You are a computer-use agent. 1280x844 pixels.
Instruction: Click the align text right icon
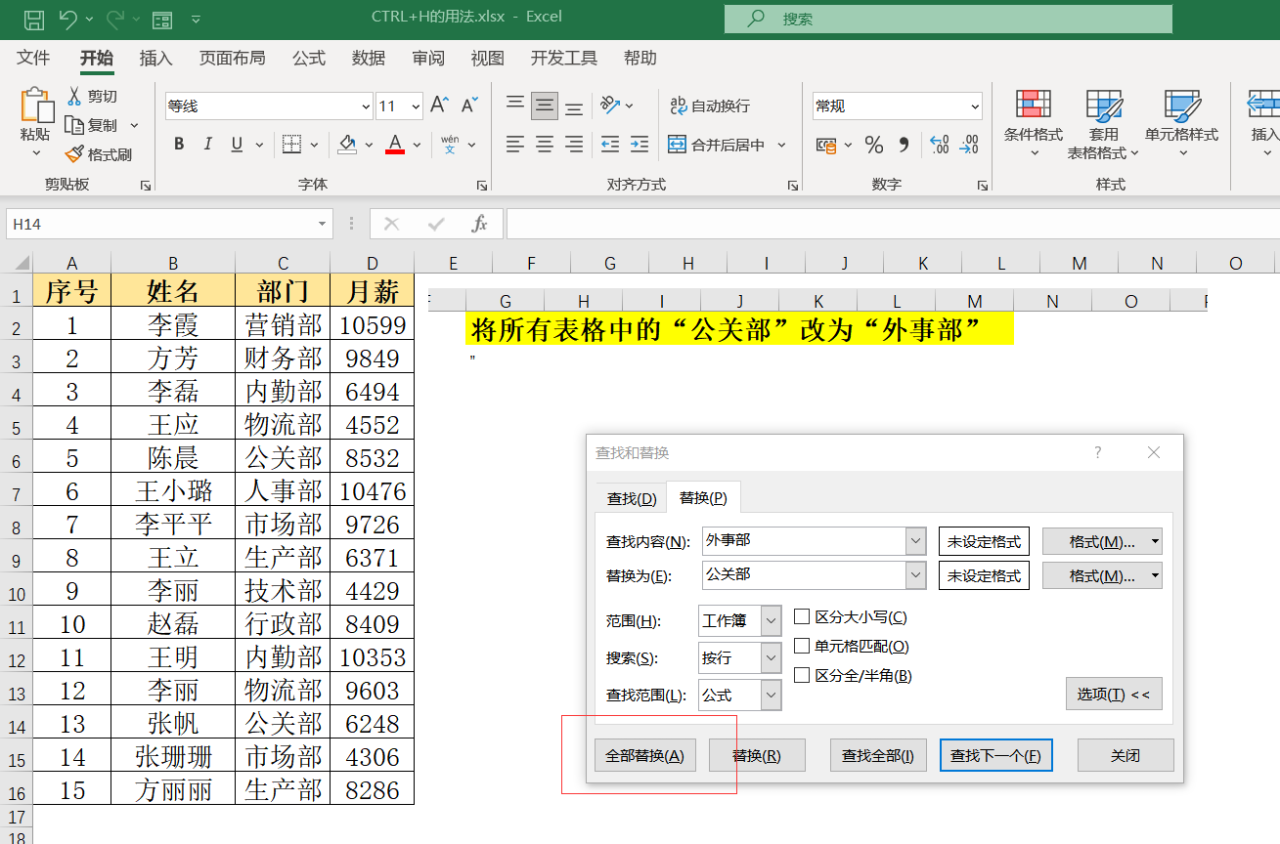(574, 144)
